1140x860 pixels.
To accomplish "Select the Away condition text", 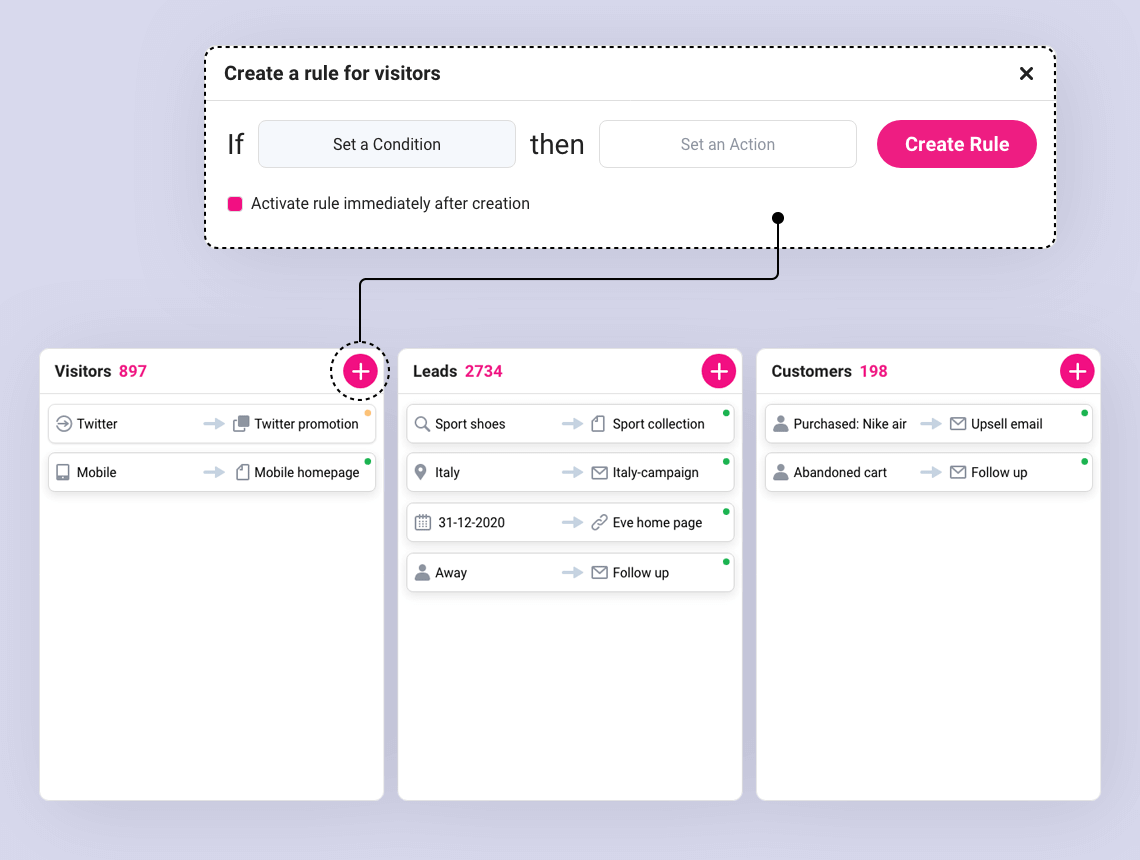I will click(x=451, y=573).
